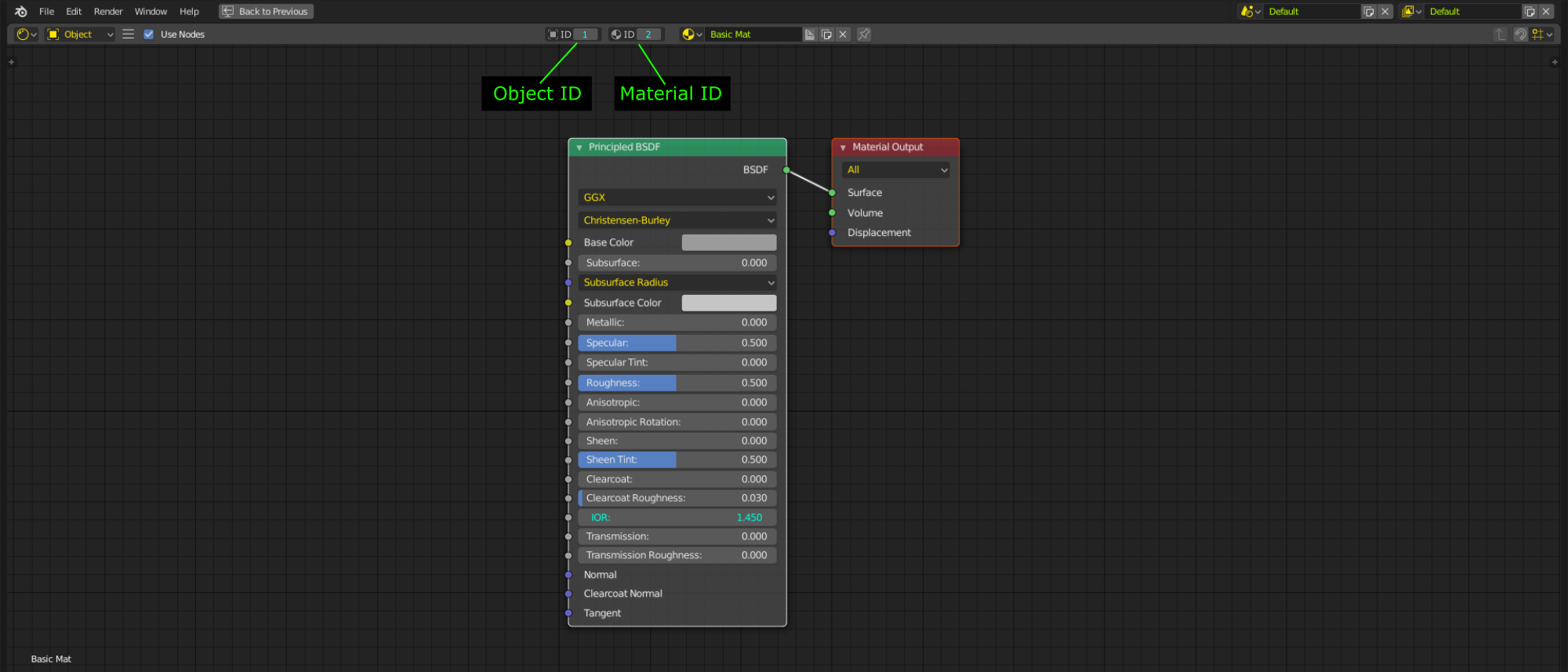Click the Subsurface Color swatch
This screenshot has width=1568, height=672.
tap(729, 303)
